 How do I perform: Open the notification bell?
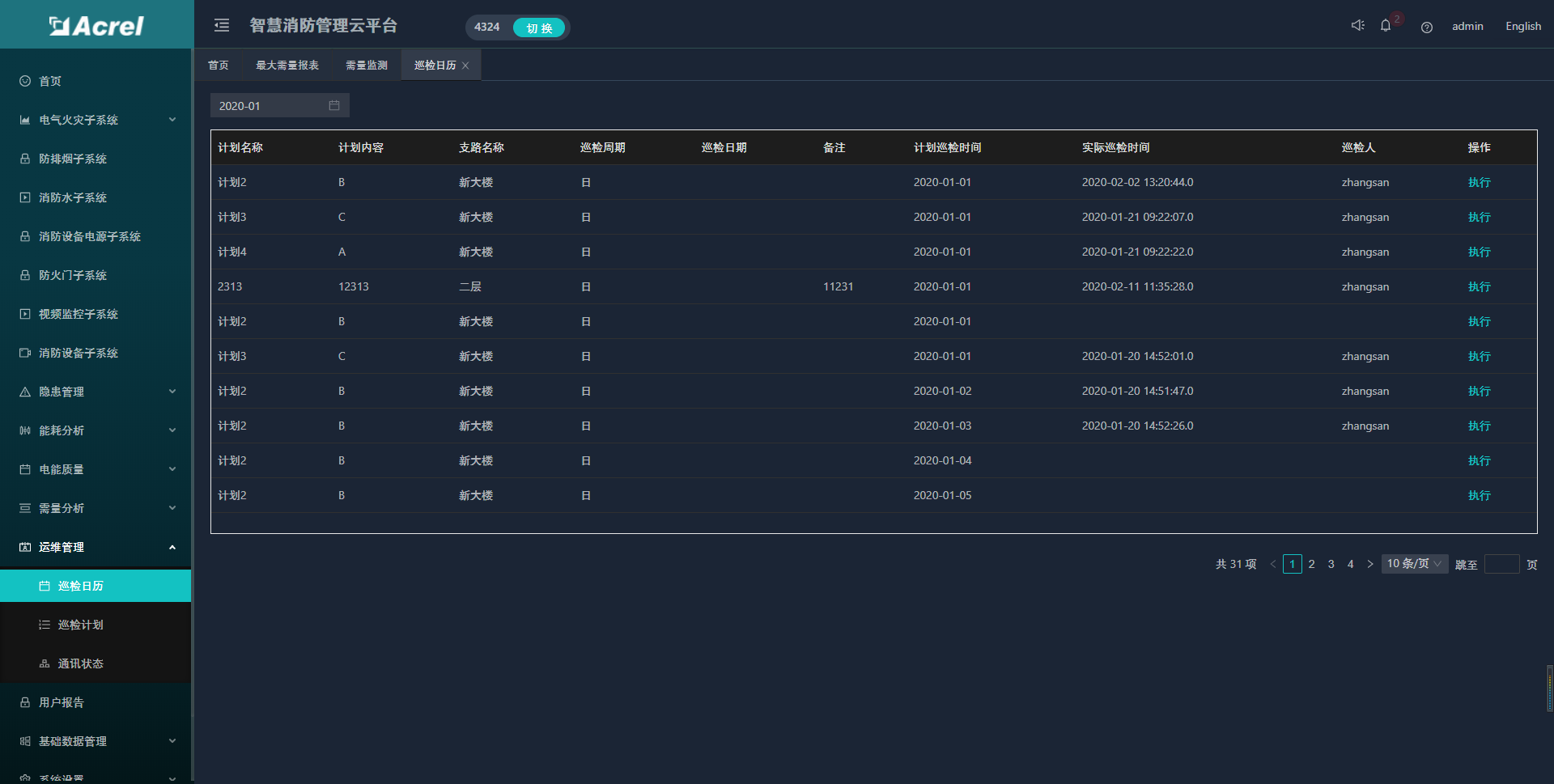[1386, 26]
